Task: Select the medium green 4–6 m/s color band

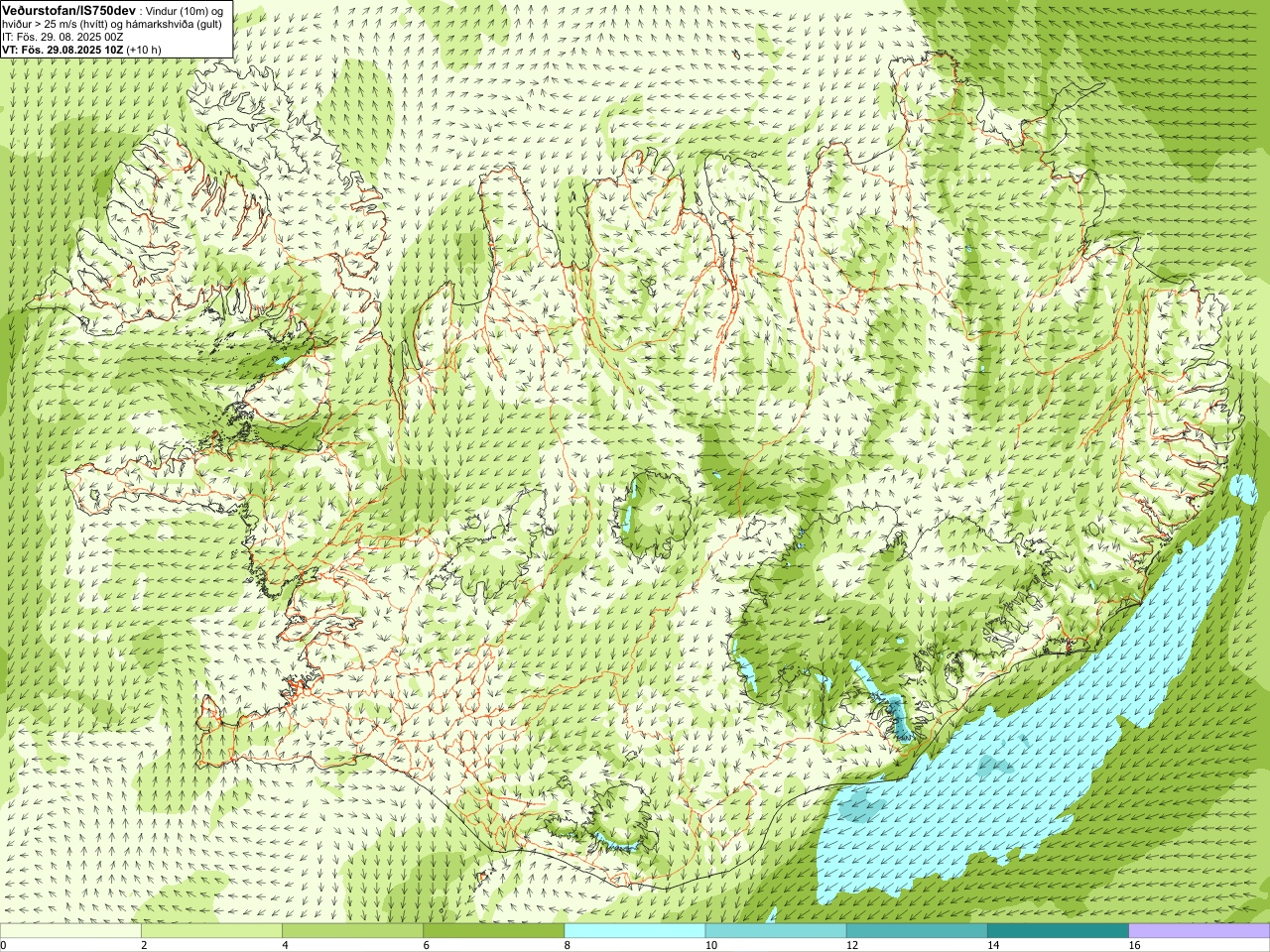Action: point(352,931)
